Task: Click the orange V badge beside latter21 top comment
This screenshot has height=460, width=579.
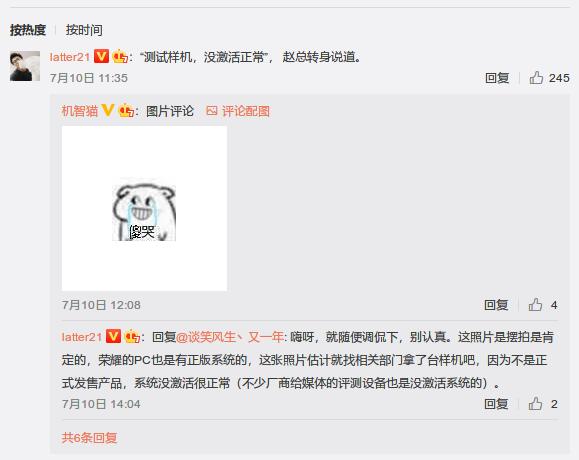Action: pos(101,56)
